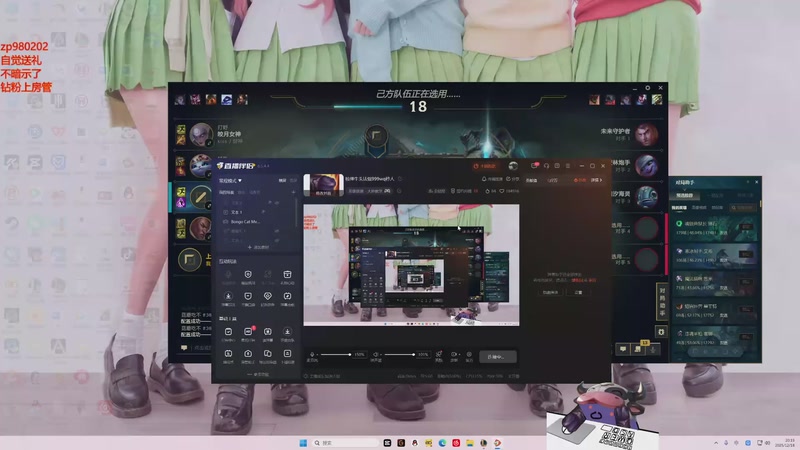The width and height of the screenshot is (800, 450).
Task: Select second recommended champion row
Action: tap(714, 256)
